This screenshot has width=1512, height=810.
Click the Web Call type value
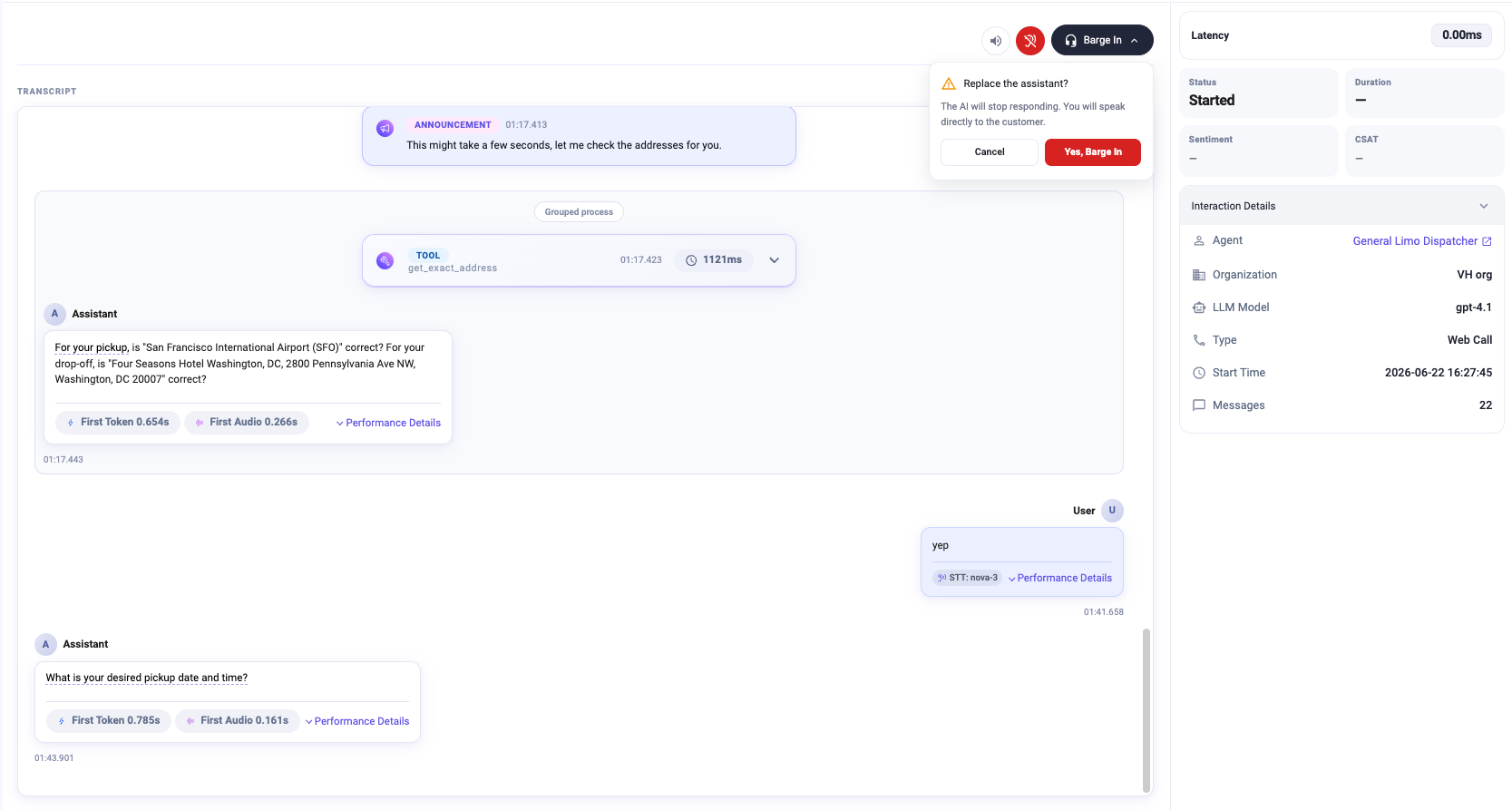pos(1469,340)
